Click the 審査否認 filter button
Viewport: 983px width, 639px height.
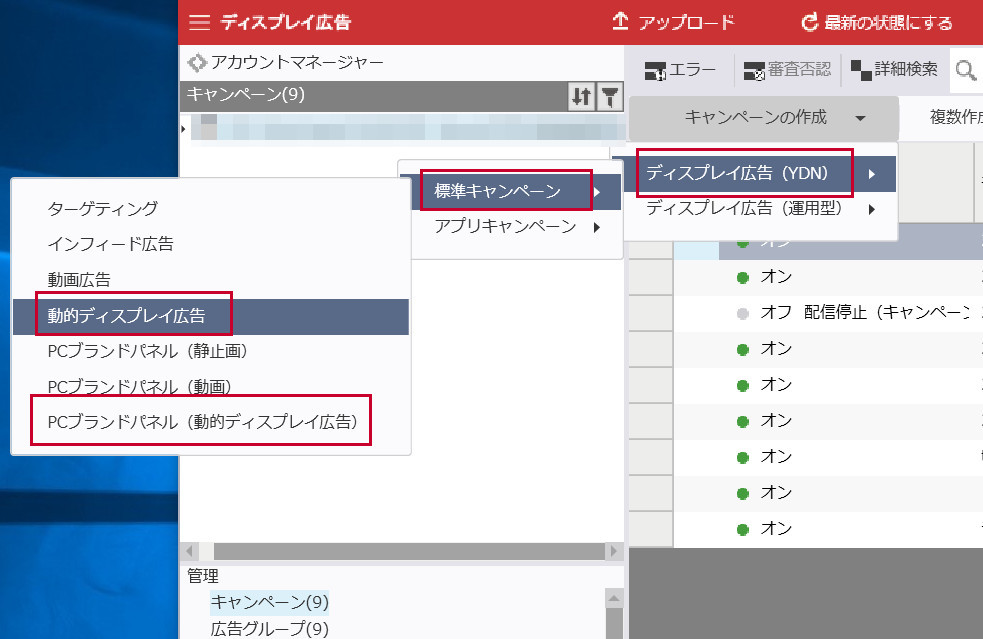pyautogui.click(x=787, y=70)
